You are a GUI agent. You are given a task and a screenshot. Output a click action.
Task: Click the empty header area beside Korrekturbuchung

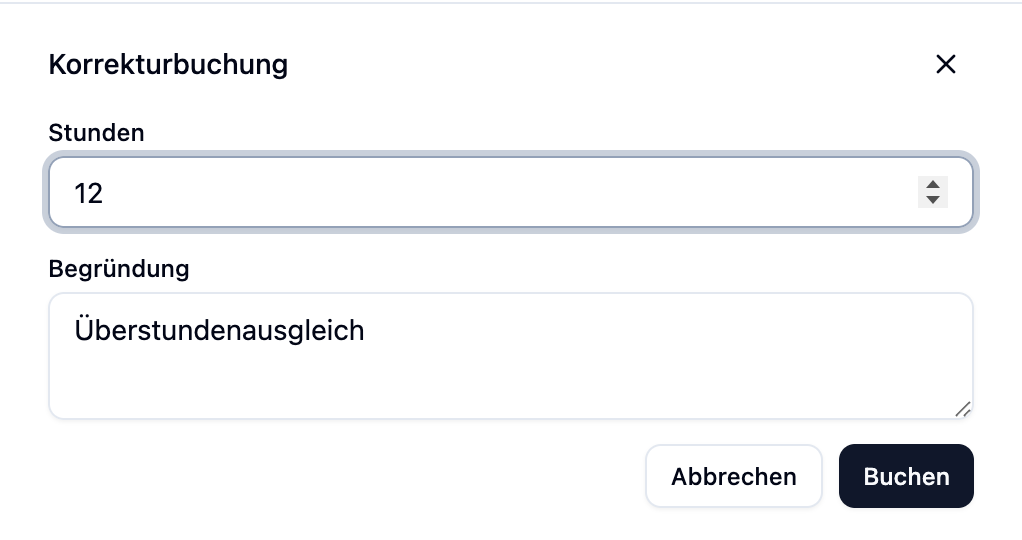coord(600,65)
